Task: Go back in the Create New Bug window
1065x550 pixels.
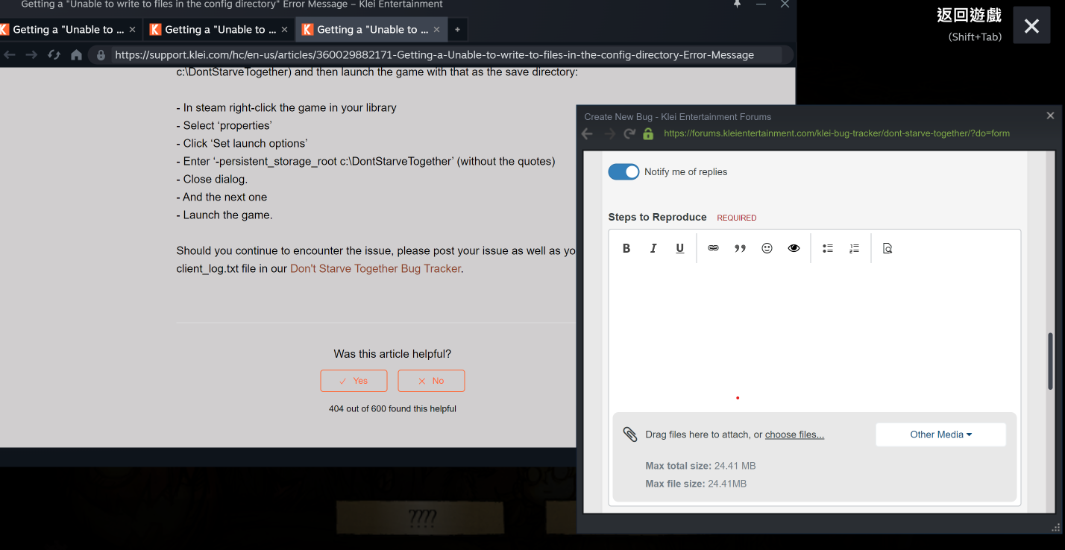Action: (x=588, y=134)
